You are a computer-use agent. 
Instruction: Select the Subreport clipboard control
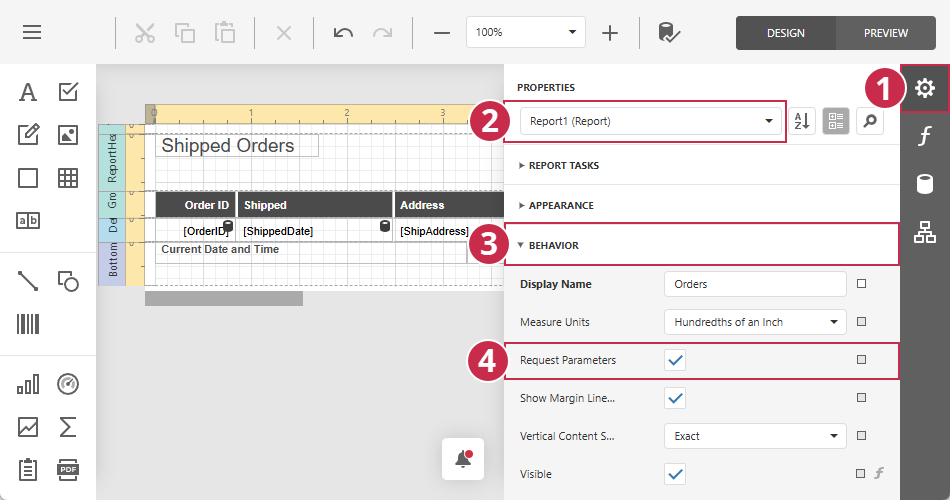click(x=28, y=470)
